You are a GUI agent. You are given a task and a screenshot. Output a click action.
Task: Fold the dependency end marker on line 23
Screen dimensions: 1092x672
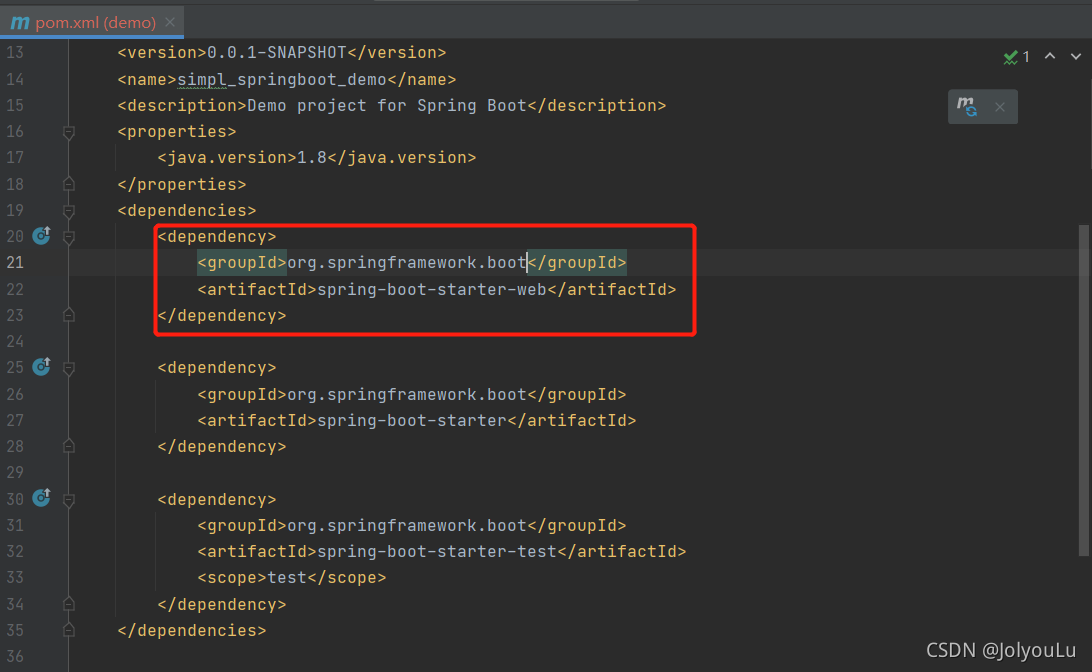[x=69, y=315]
